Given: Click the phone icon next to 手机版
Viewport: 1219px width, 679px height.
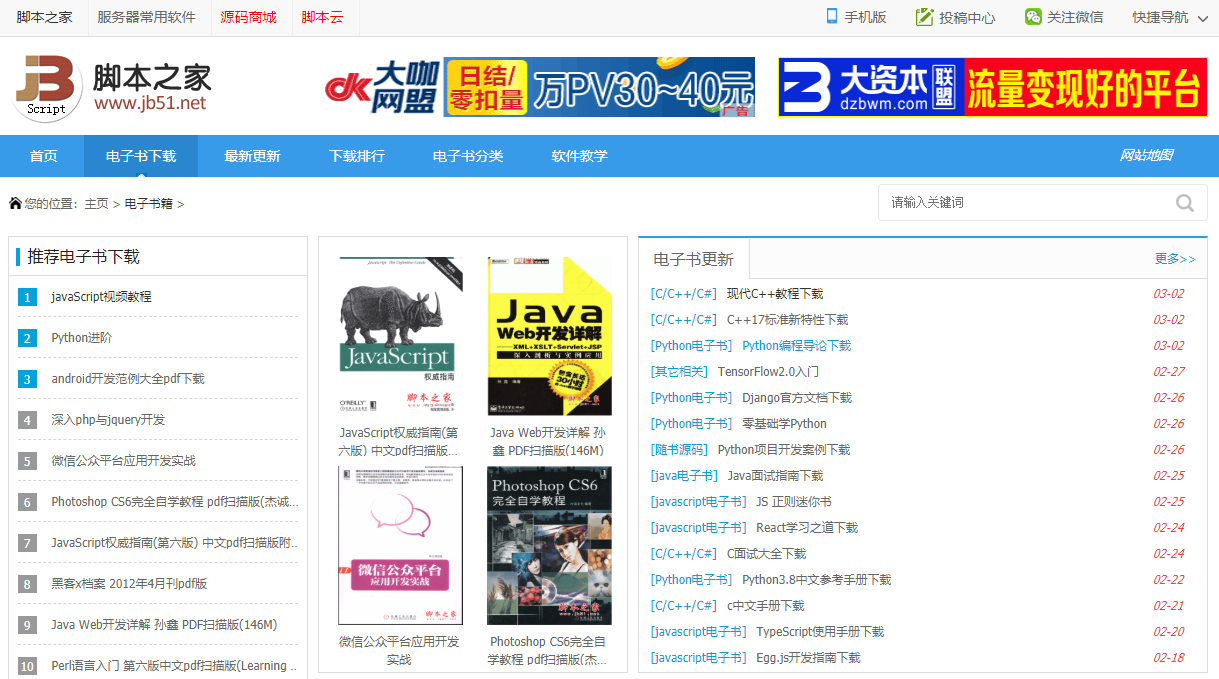Looking at the screenshot, I should tap(831, 15).
